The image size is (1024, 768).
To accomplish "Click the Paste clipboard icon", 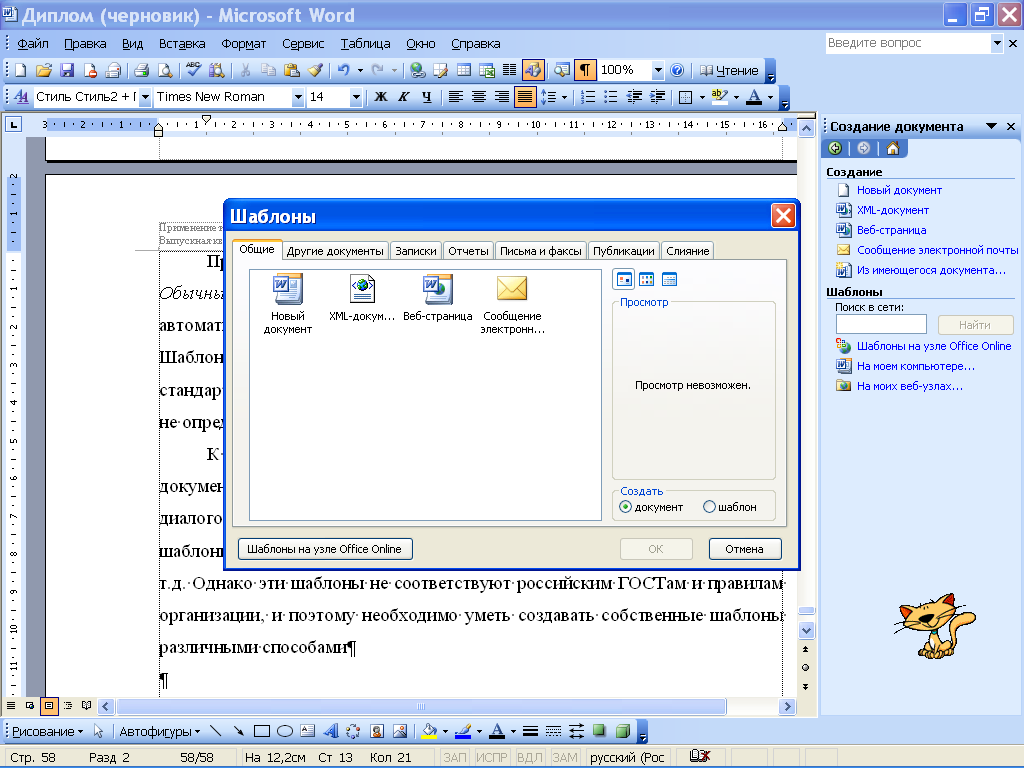I will [x=291, y=70].
